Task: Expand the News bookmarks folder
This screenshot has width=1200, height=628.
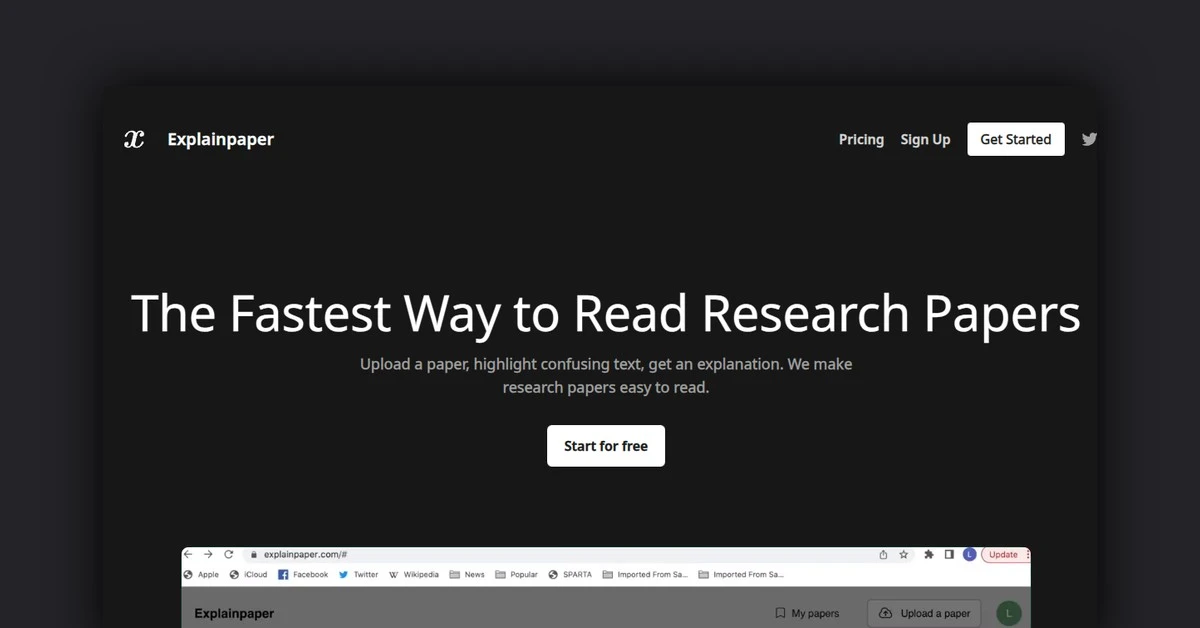Action: pyautogui.click(x=467, y=574)
